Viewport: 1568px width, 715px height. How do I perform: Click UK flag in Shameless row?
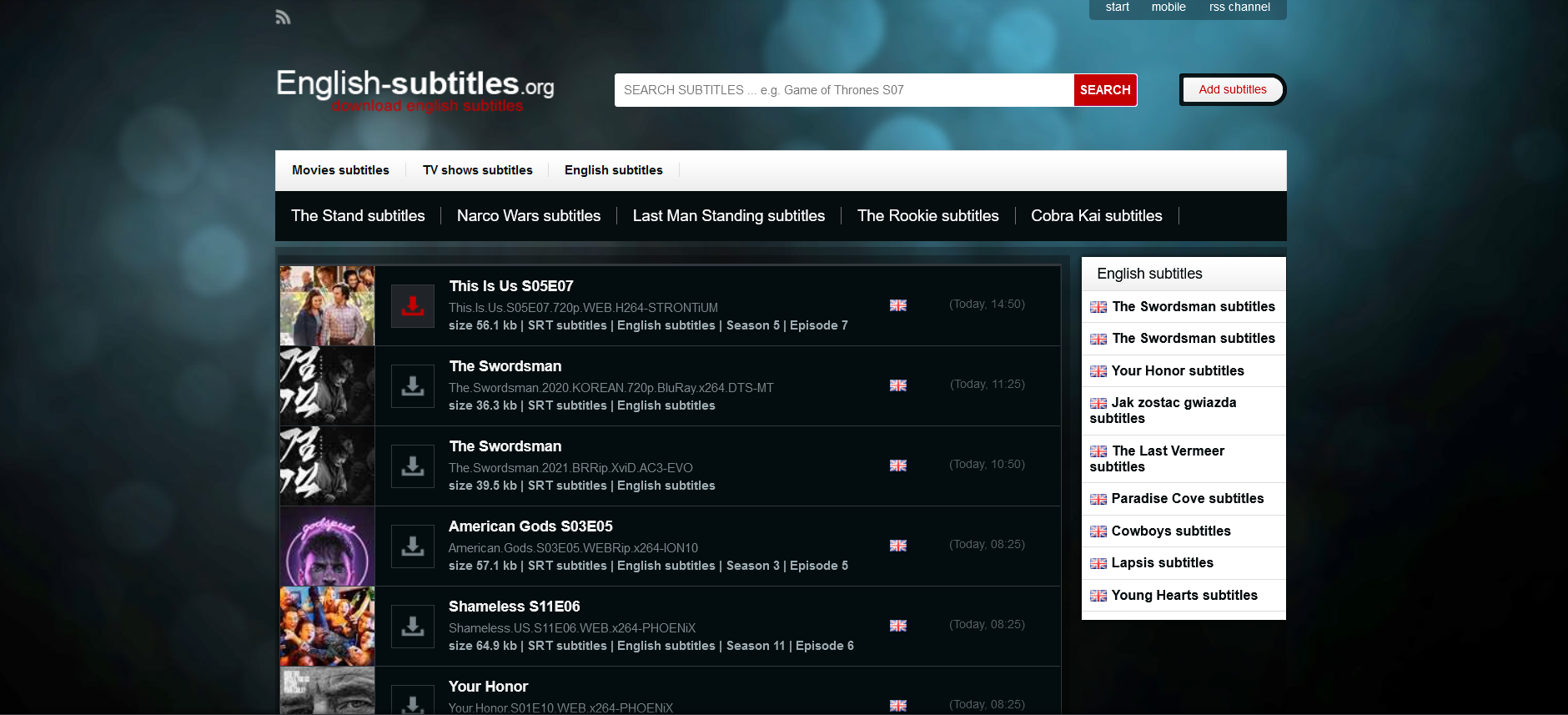pos(898,626)
